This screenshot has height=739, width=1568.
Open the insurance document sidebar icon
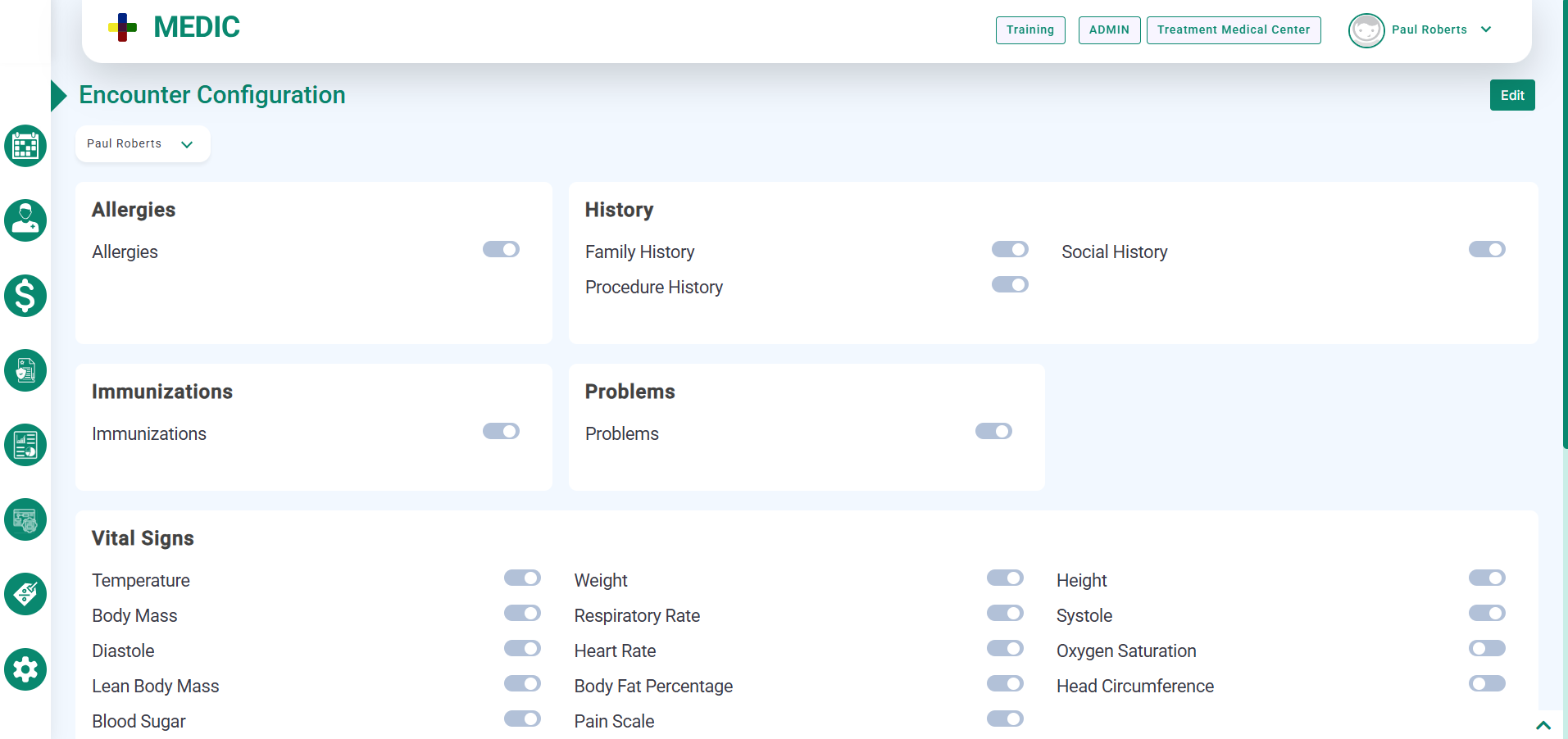(x=25, y=370)
